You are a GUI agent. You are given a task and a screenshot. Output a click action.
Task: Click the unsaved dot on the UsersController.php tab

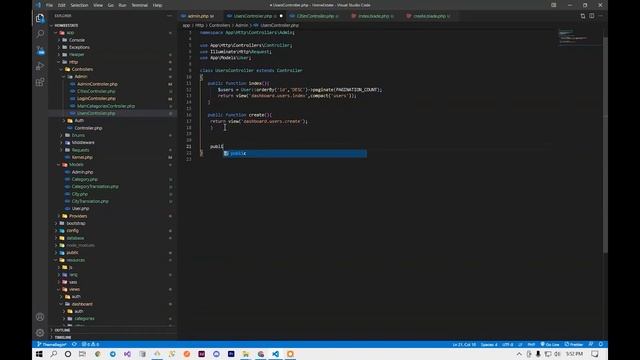(281, 16)
